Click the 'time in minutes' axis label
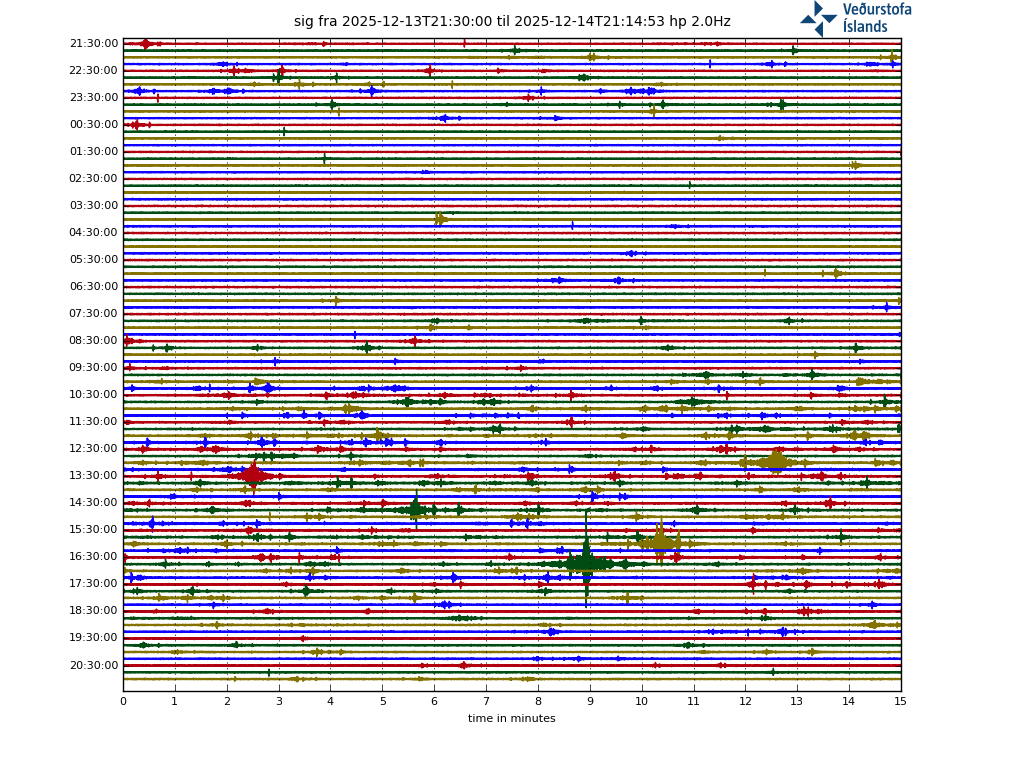1024x768 pixels. (511, 718)
